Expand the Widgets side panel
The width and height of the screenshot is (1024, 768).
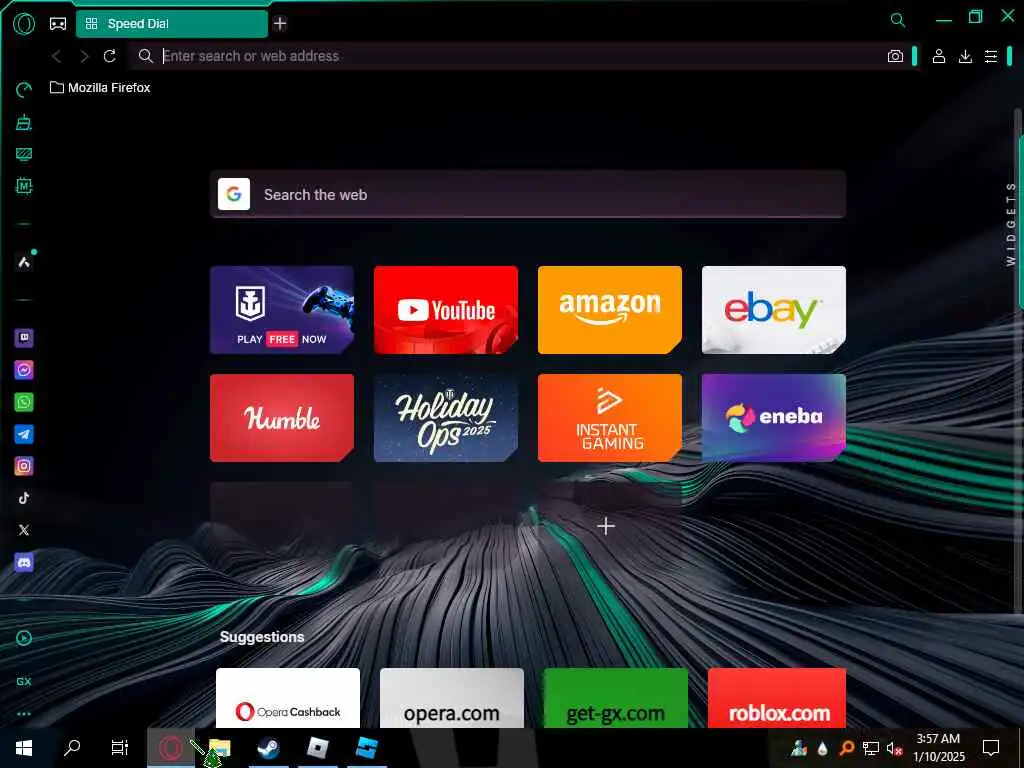point(1011,224)
